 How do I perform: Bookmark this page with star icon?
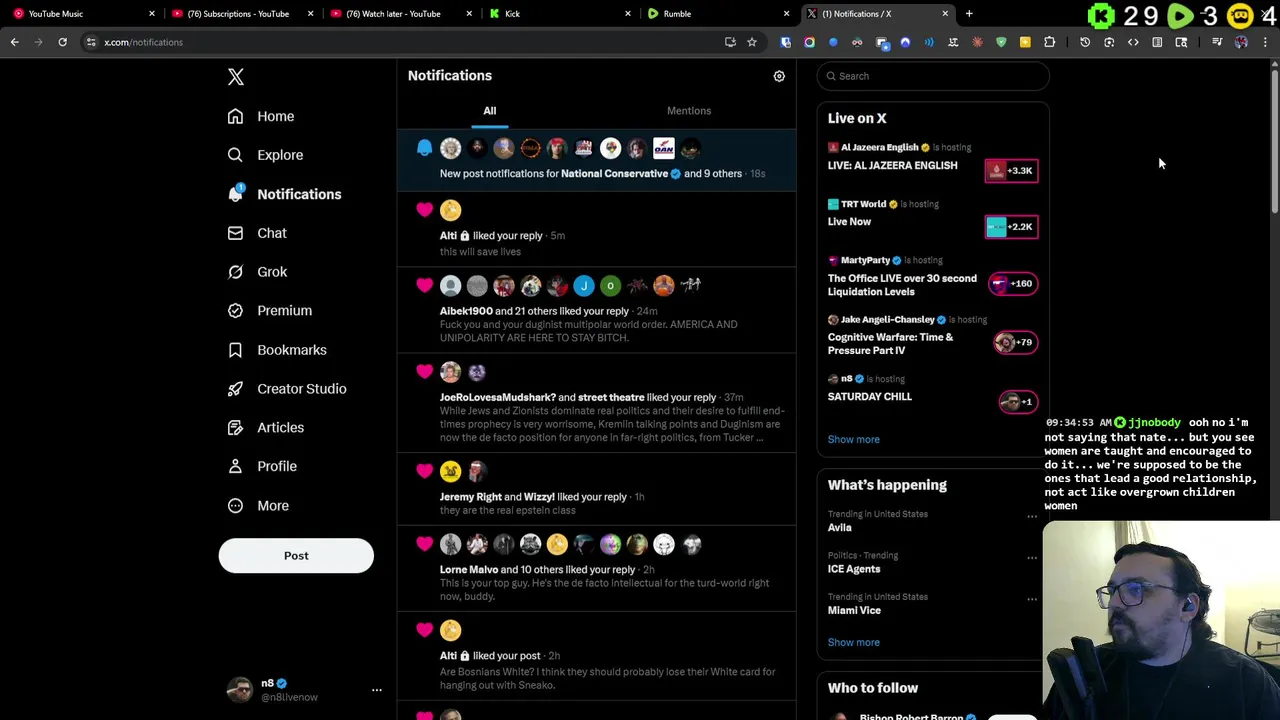752,42
